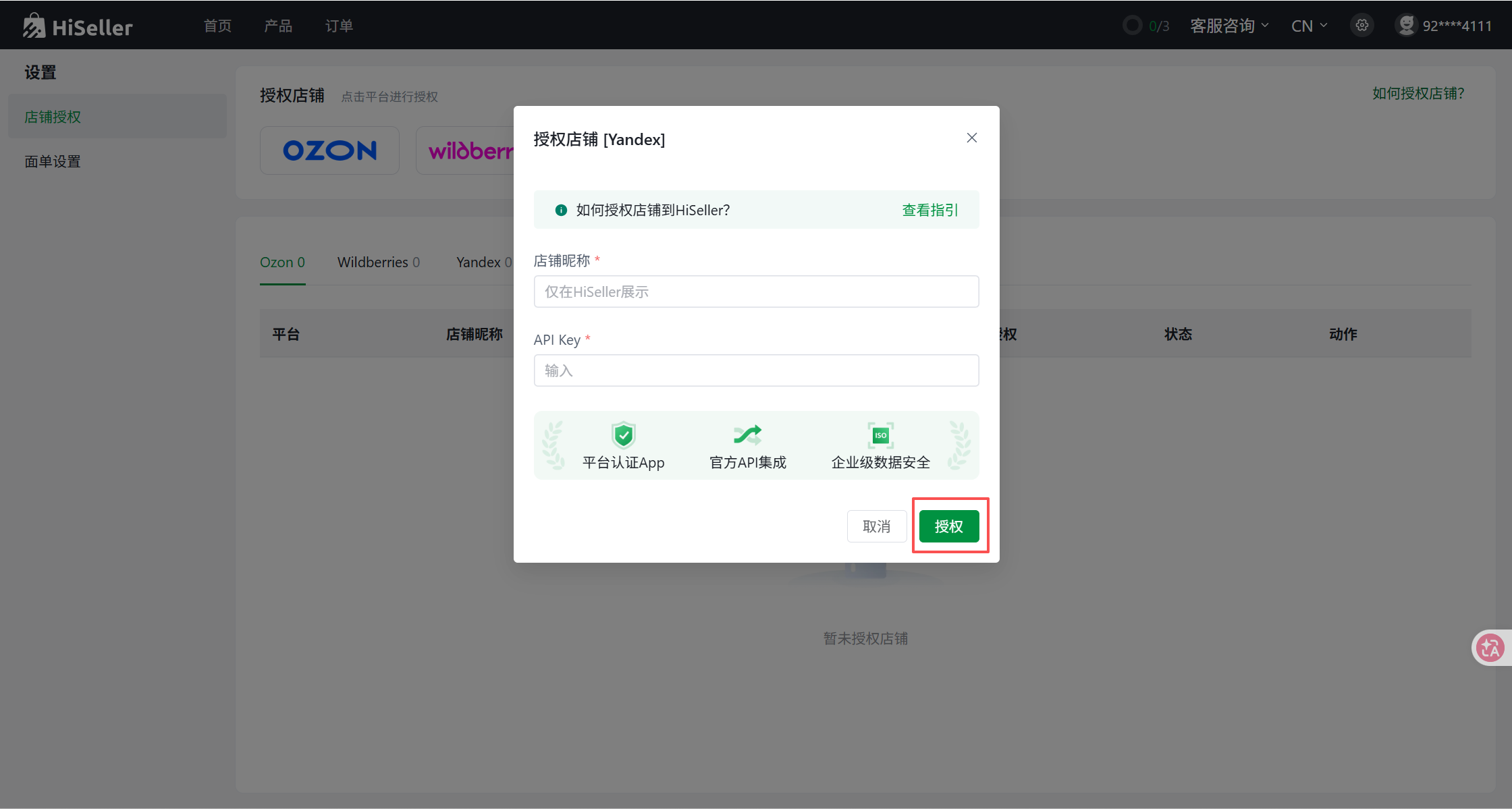The image size is (1512, 809).
Task: Click the API Key input field
Action: (756, 370)
